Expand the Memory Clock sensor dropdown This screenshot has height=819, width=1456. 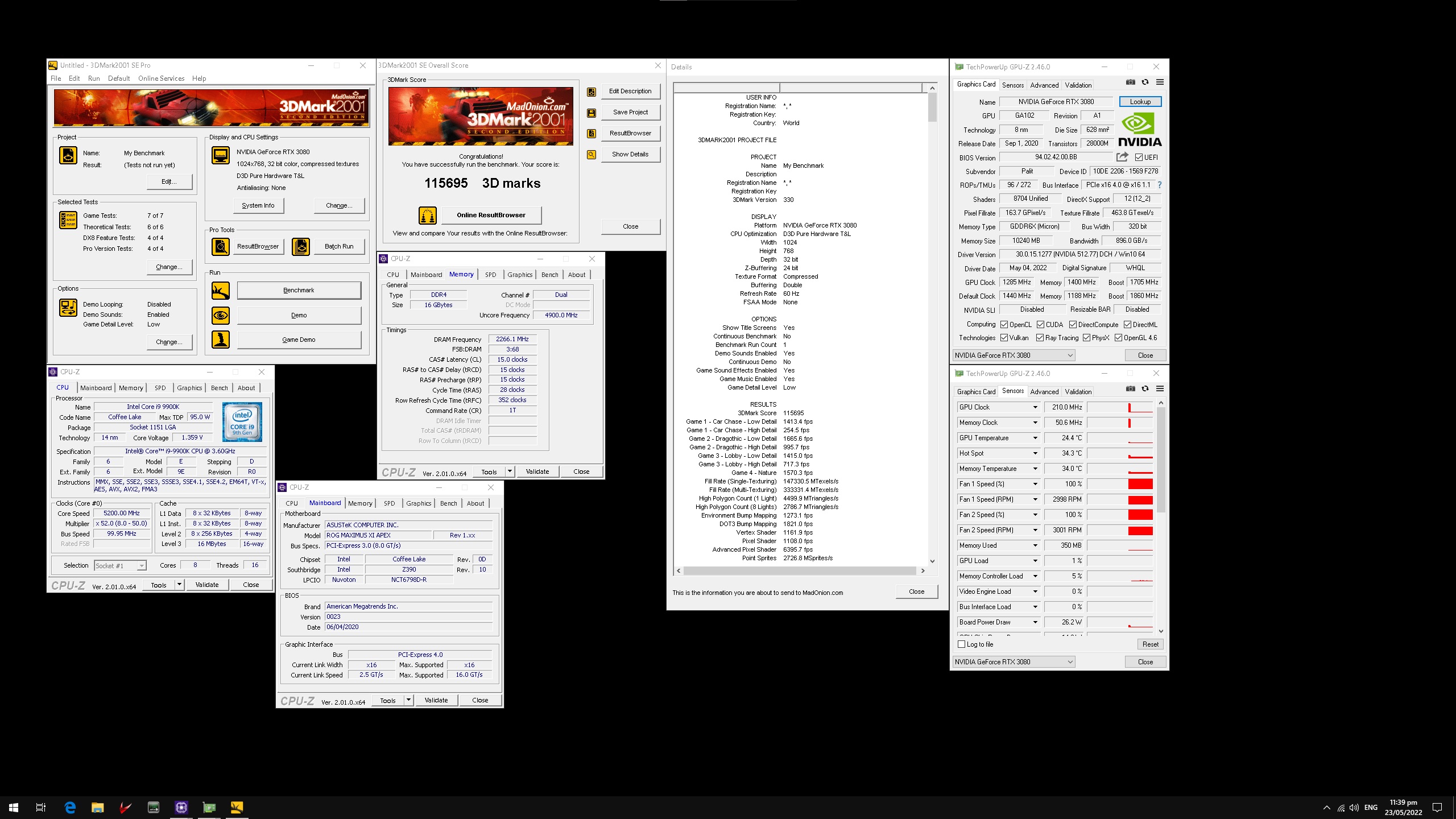(x=1035, y=423)
